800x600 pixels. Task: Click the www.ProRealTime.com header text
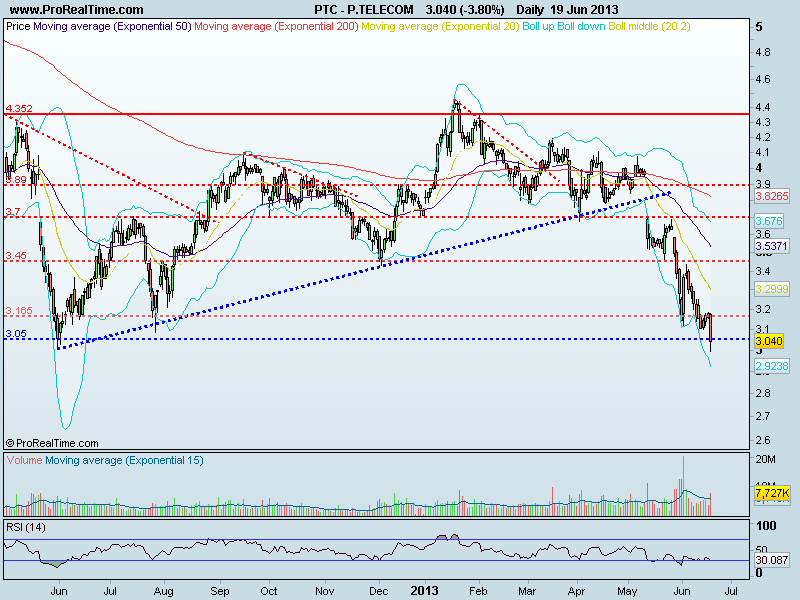click(x=77, y=10)
